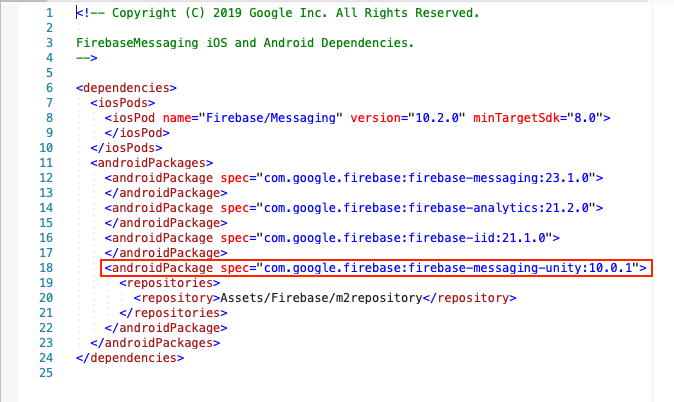Click the closing androidPackage tag on line 13
674x402 pixels.
(x=166, y=193)
